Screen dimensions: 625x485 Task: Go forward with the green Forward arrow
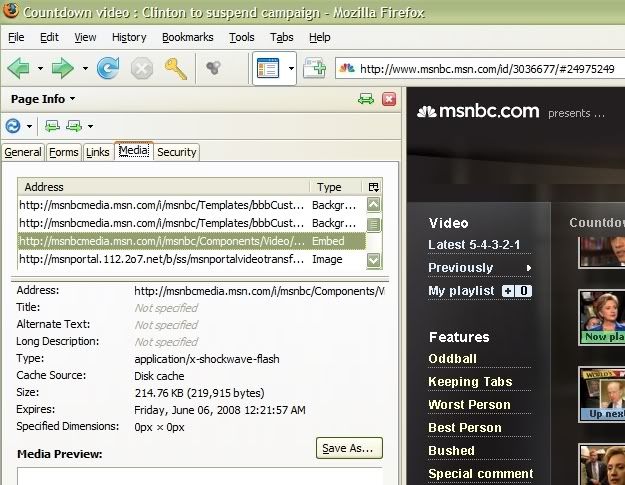point(63,68)
